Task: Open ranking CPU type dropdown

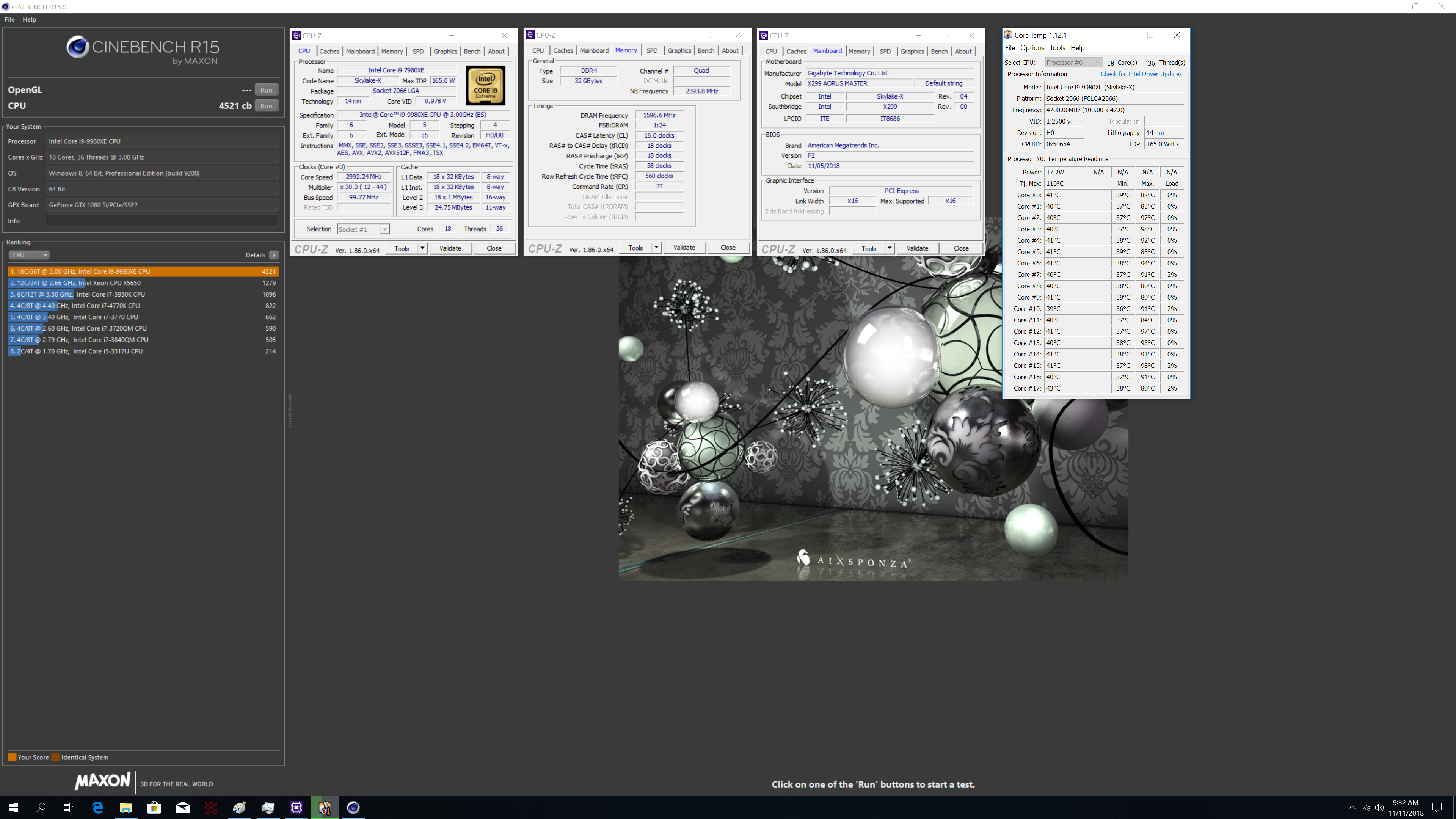Action: pyautogui.click(x=30, y=255)
